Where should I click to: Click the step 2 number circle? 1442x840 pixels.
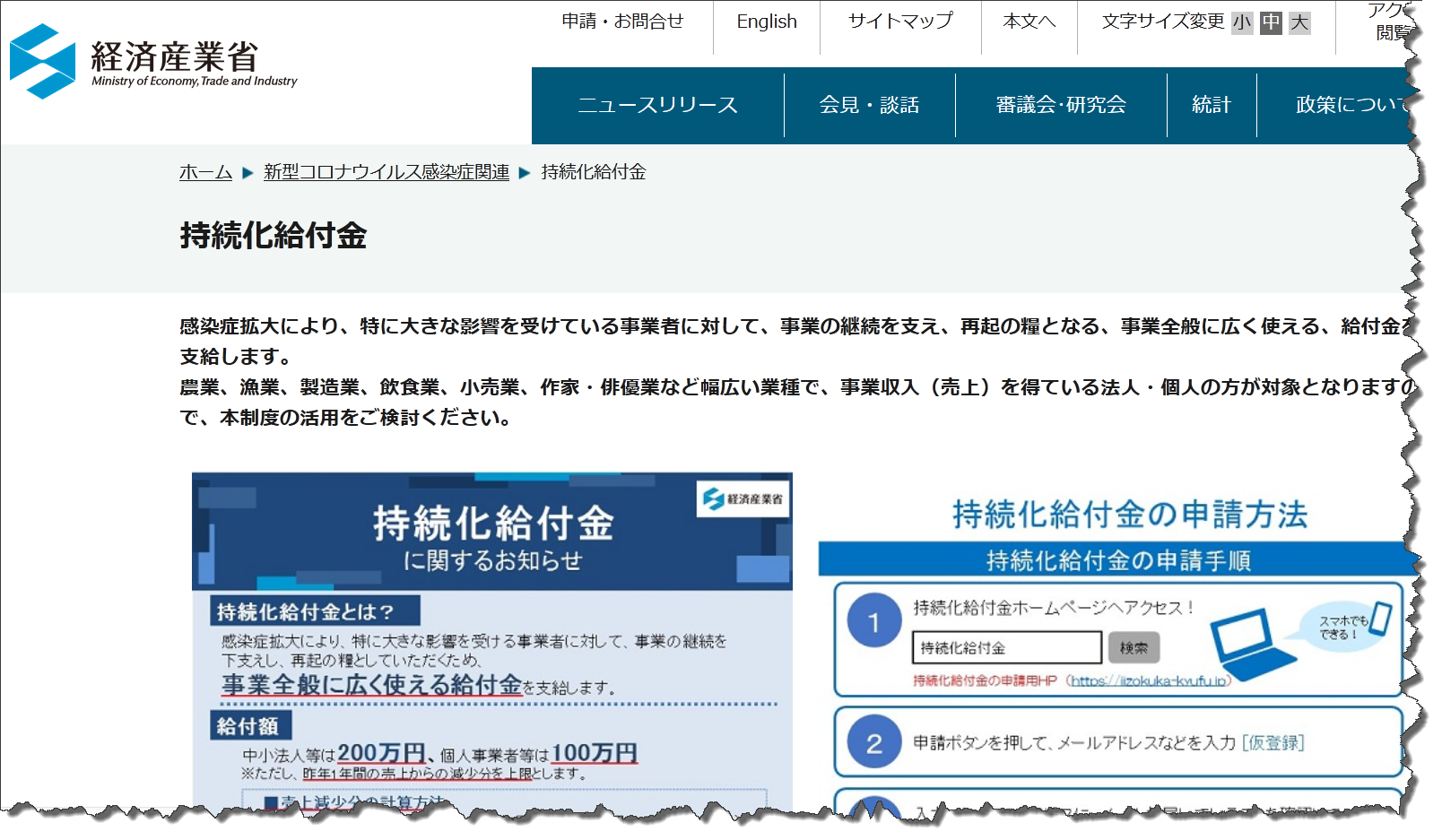click(x=874, y=742)
